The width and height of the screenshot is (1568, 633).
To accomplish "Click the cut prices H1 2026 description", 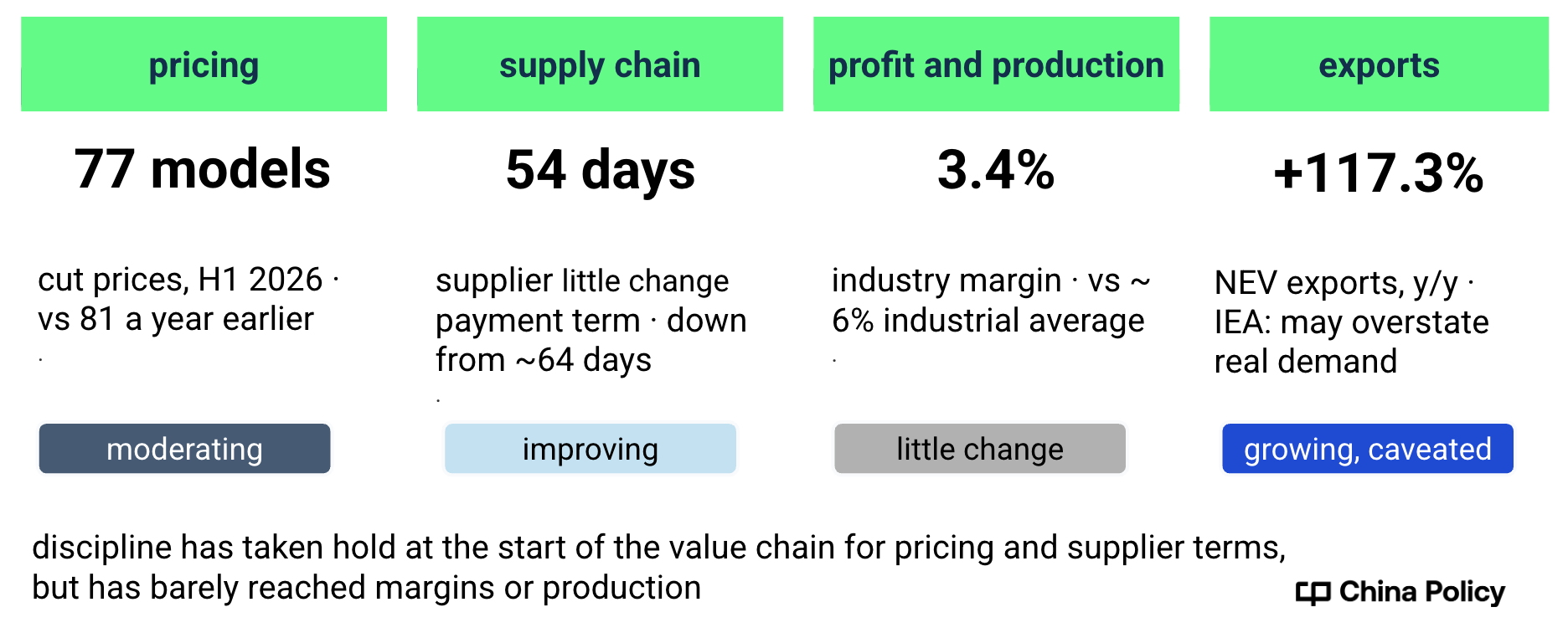I will click(x=188, y=299).
